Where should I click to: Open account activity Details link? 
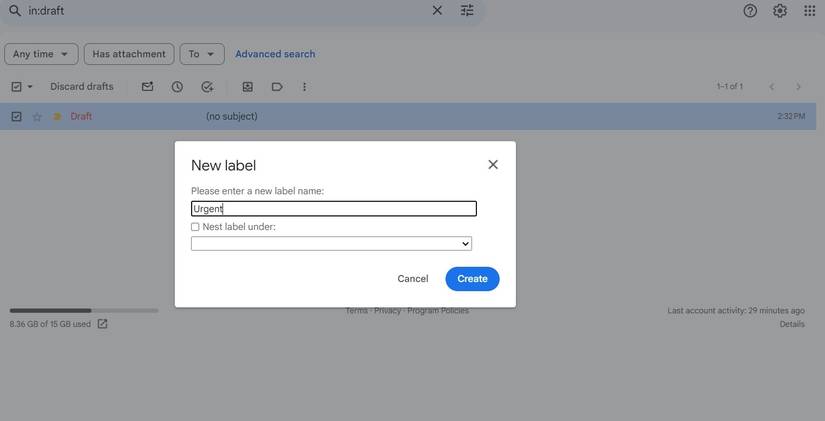coord(792,324)
